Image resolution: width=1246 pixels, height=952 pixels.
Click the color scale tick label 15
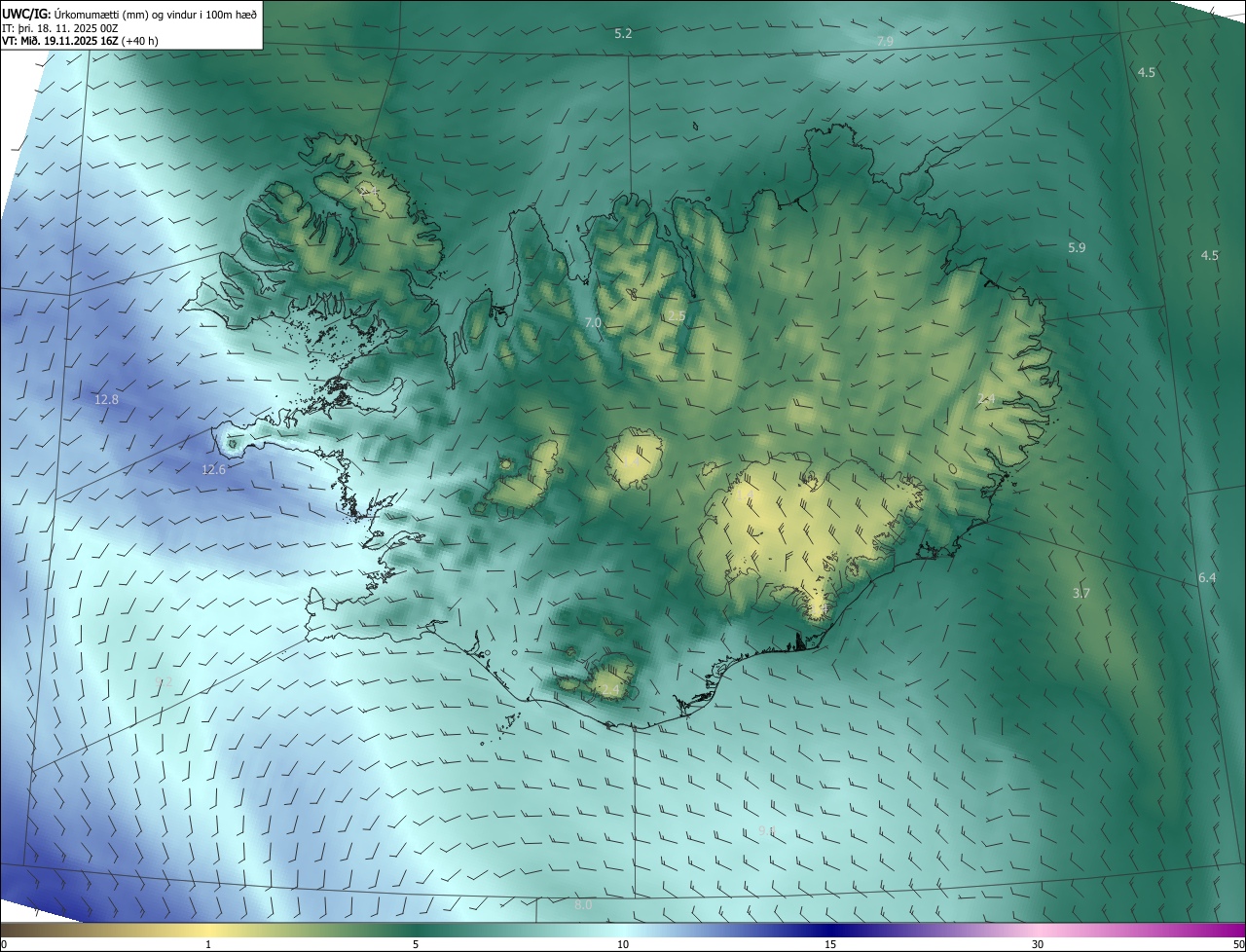[x=830, y=945]
